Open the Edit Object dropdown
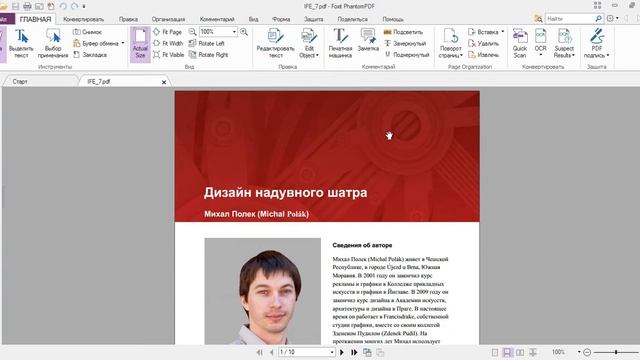The width and height of the screenshot is (640, 360). 309,43
